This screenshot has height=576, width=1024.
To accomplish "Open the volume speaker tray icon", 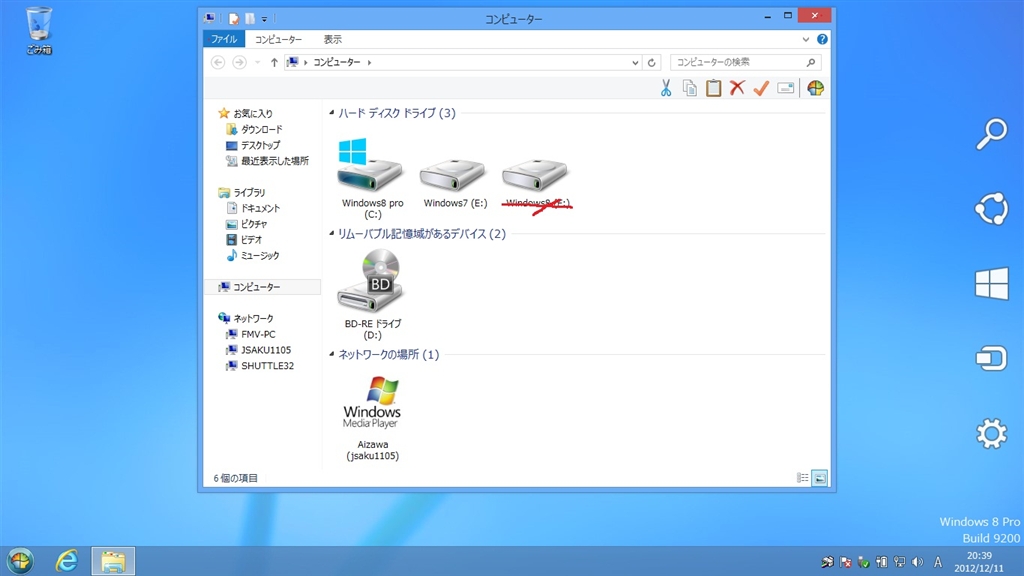I will tap(918, 562).
